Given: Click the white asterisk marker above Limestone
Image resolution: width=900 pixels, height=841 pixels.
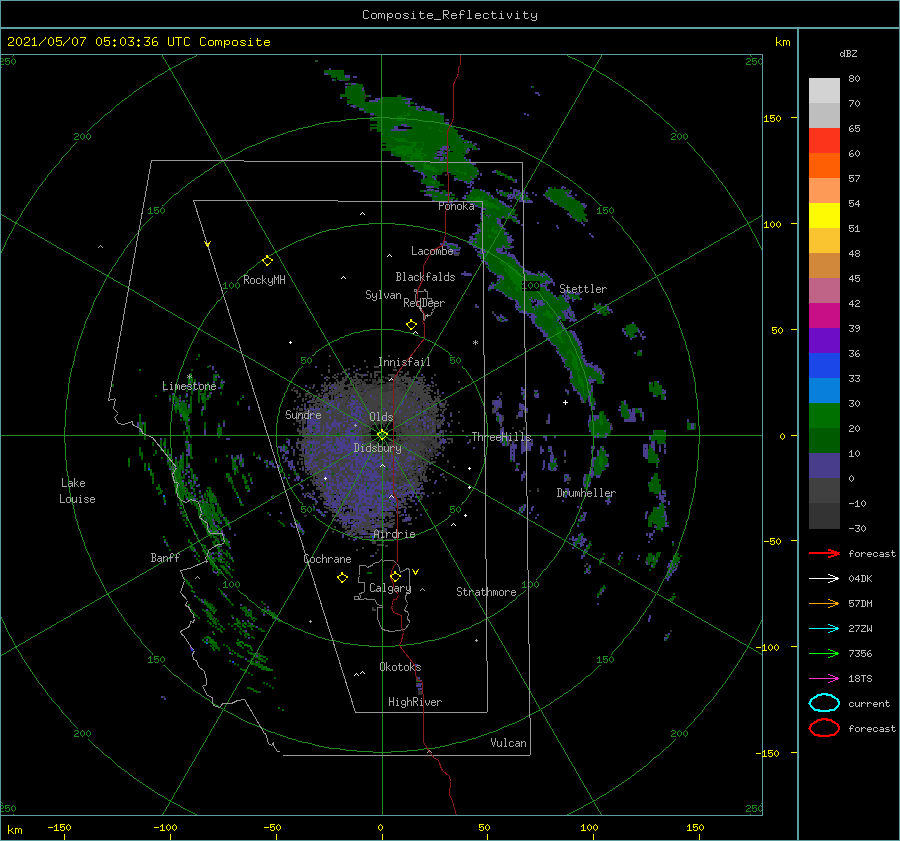Looking at the screenshot, I should pos(189,377).
